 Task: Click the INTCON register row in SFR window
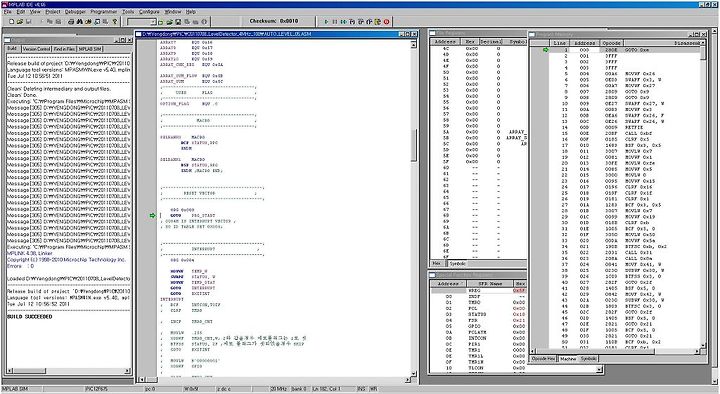(478, 338)
